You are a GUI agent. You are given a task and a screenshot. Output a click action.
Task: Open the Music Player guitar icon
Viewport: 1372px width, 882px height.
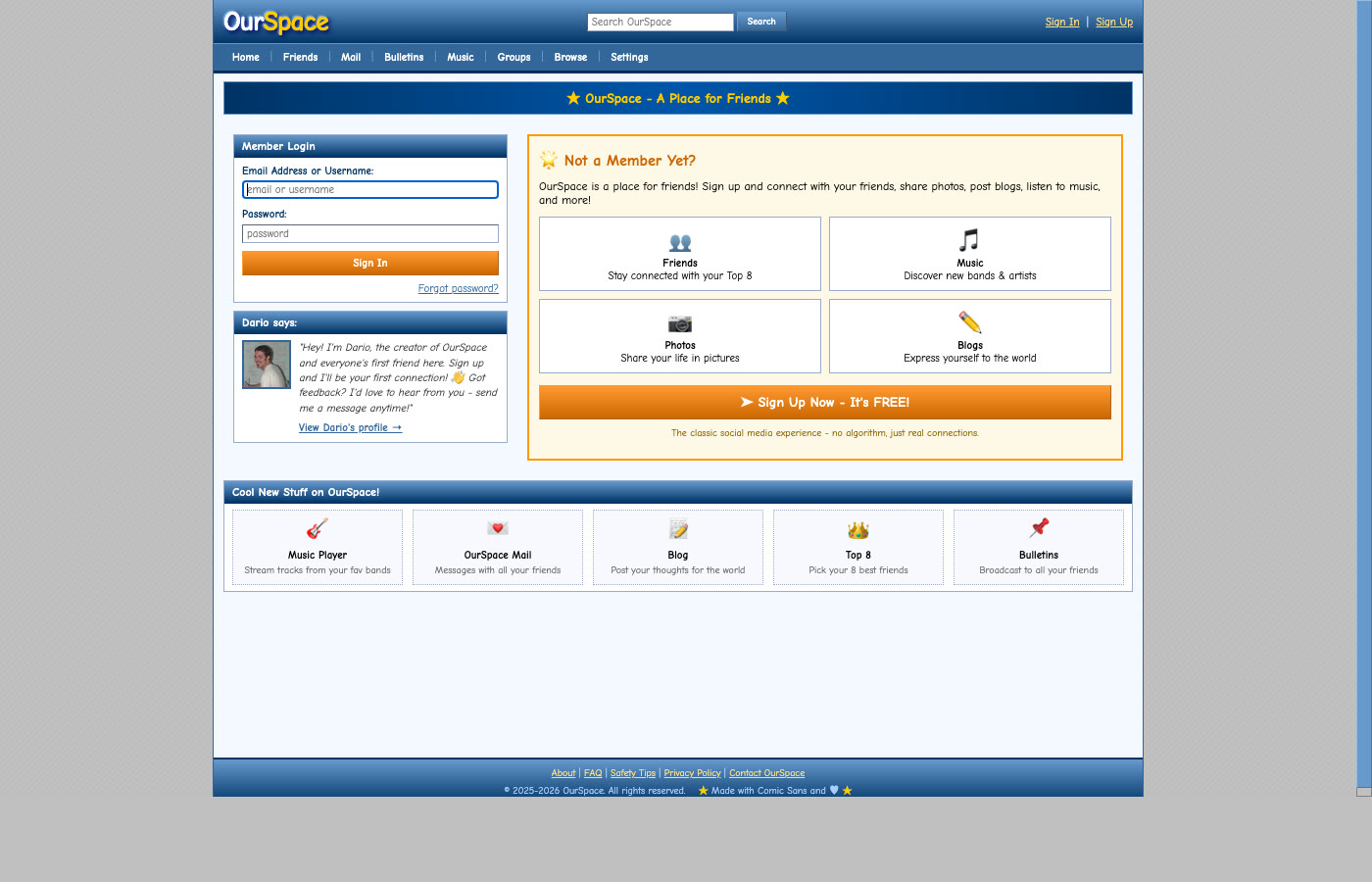[x=317, y=529]
